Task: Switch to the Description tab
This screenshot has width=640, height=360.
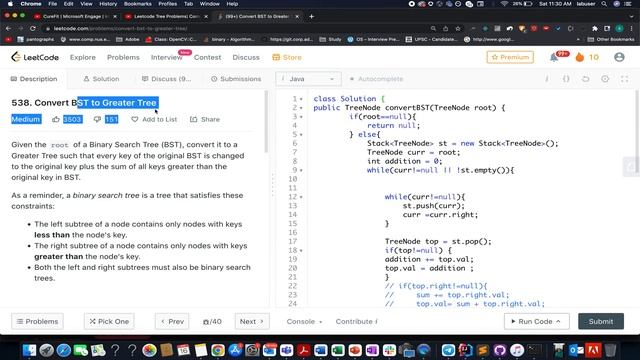Action: pos(34,79)
